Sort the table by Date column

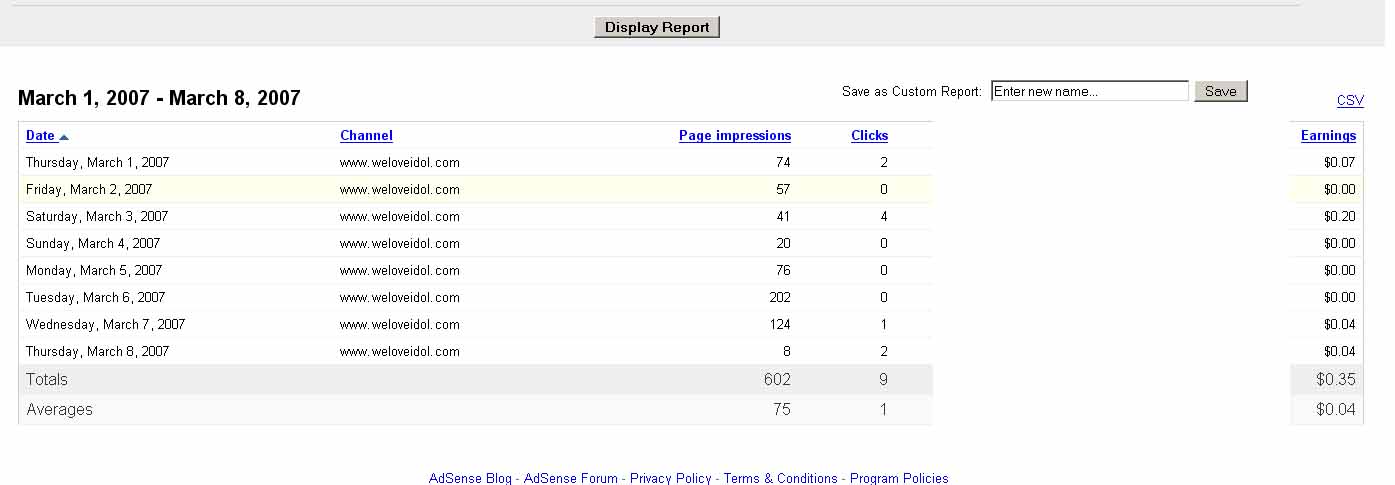click(x=40, y=136)
